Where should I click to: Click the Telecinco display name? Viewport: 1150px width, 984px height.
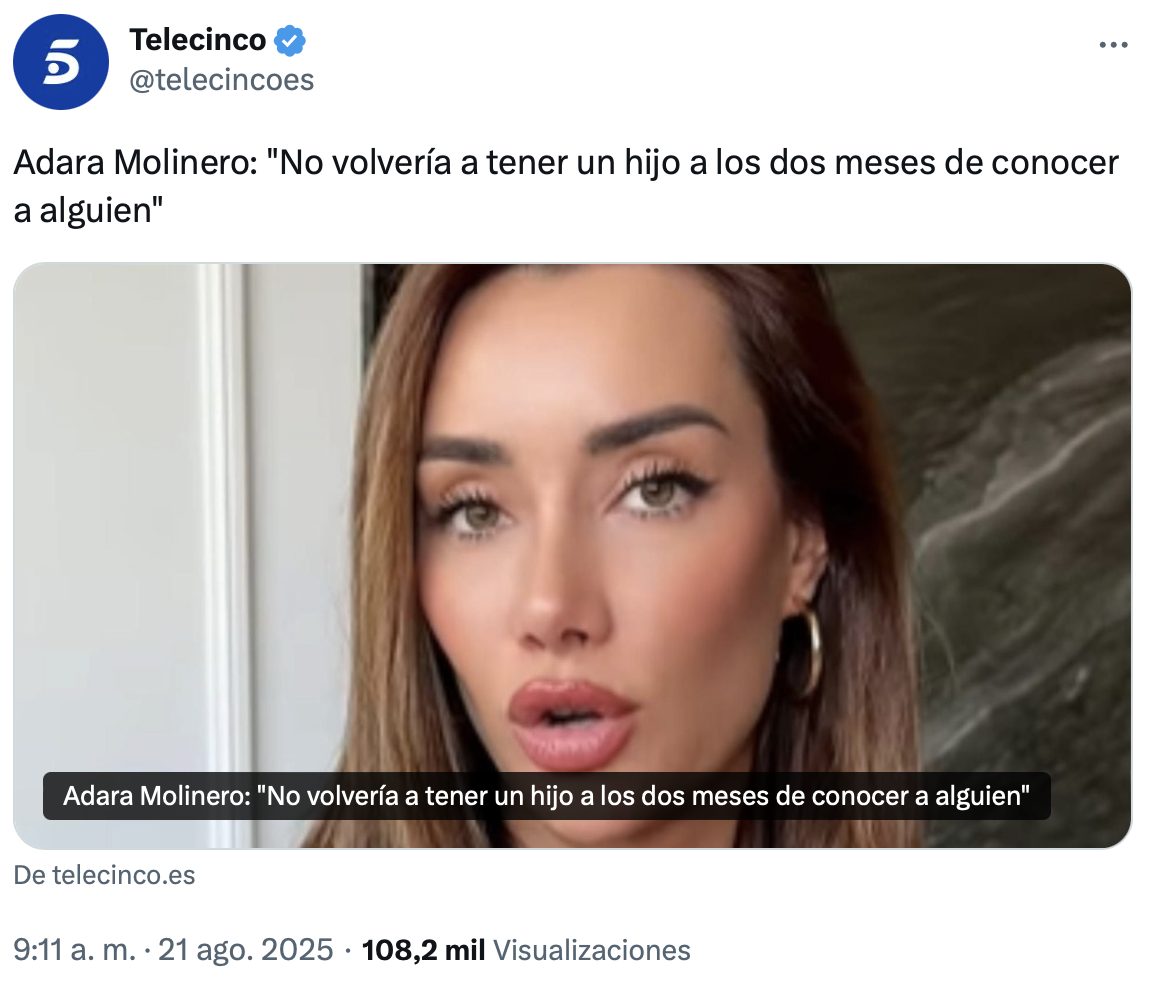[197, 40]
